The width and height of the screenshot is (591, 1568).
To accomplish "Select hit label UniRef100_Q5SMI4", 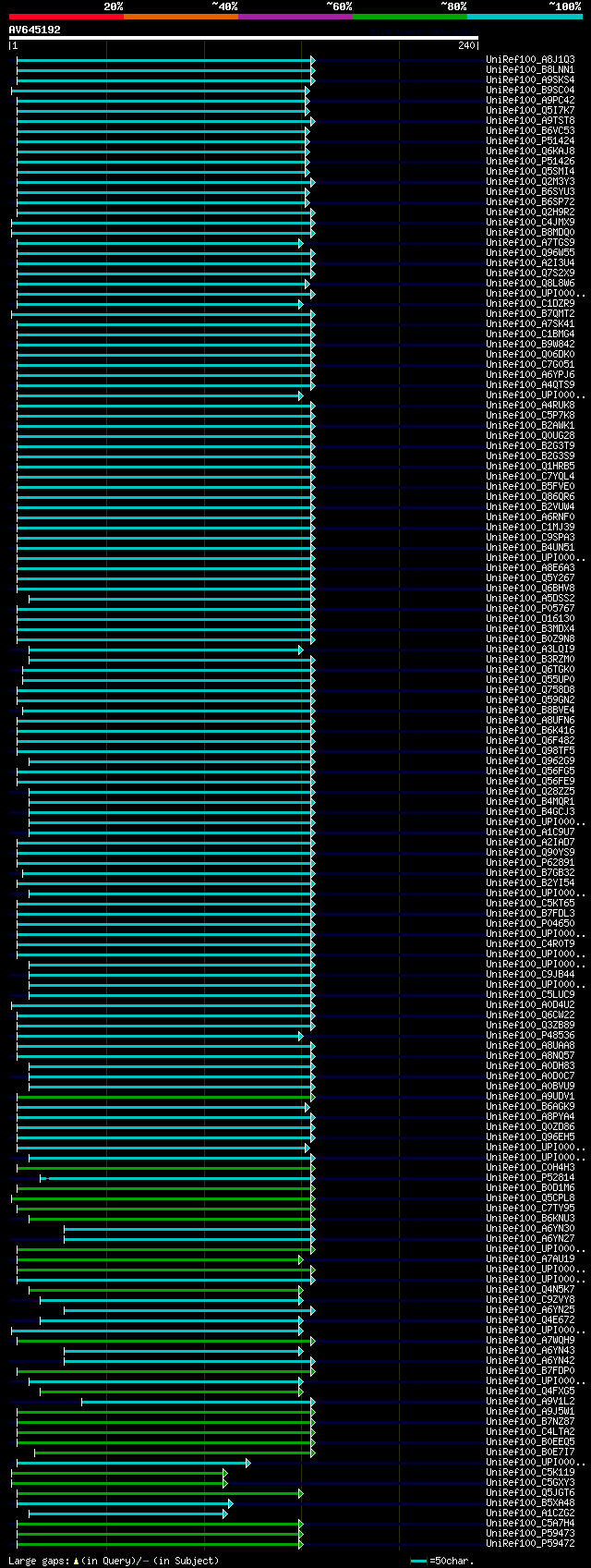I will pyautogui.click(x=530, y=172).
